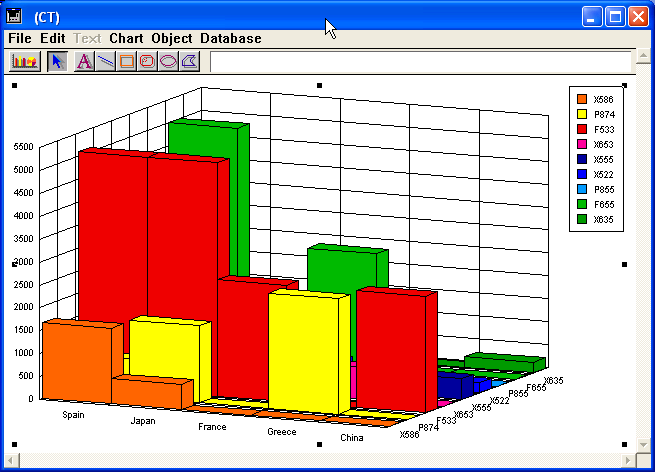Viewport: 655px width, 472px height.
Task: Select the polygon drawing tool
Action: pos(189,61)
